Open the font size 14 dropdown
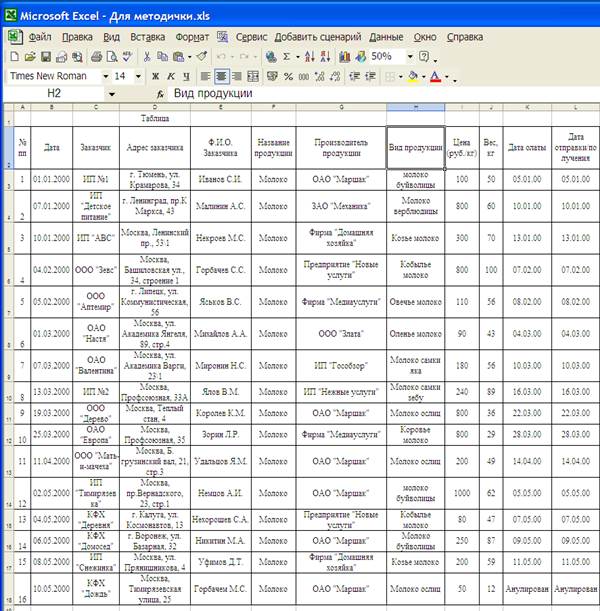This screenshot has height=611, width=600. [138, 76]
